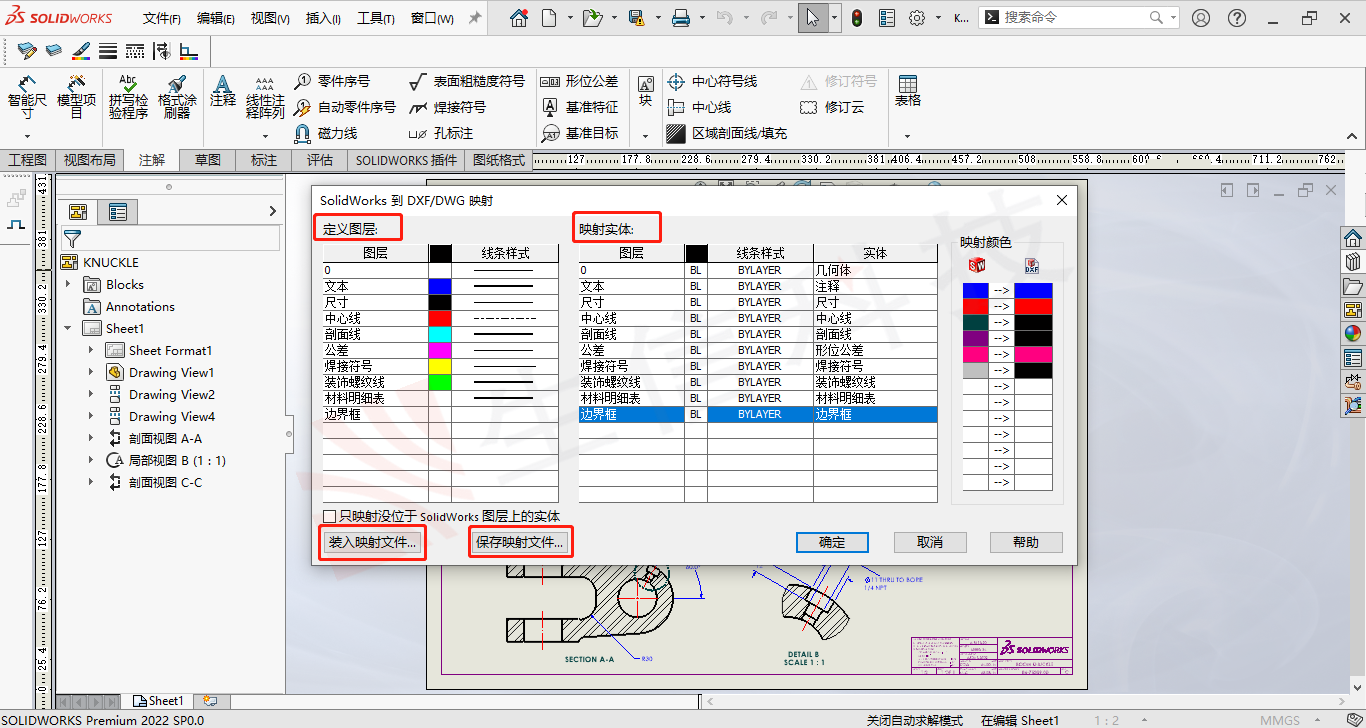Switch to the 草图 tab
Image resolution: width=1366 pixels, height=728 pixels.
pyautogui.click(x=208, y=160)
